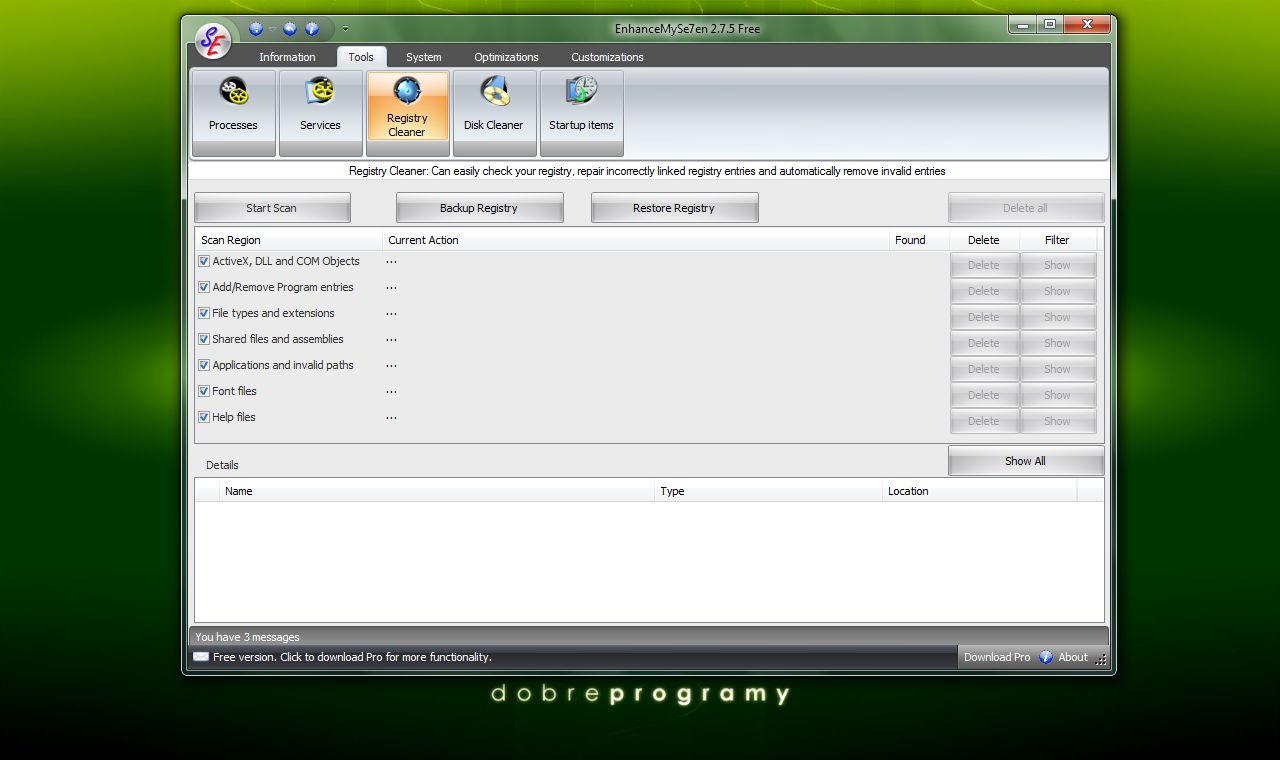The width and height of the screenshot is (1280, 760).
Task: Click Delete for File types and extensions
Action: pos(984,317)
